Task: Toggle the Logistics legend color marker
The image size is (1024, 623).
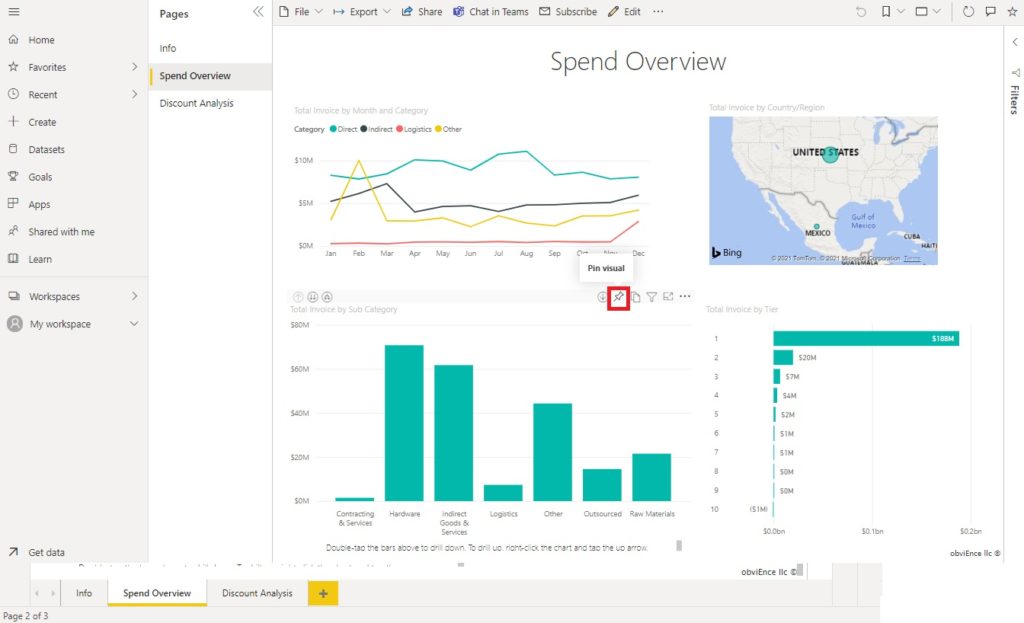Action: coord(400,129)
